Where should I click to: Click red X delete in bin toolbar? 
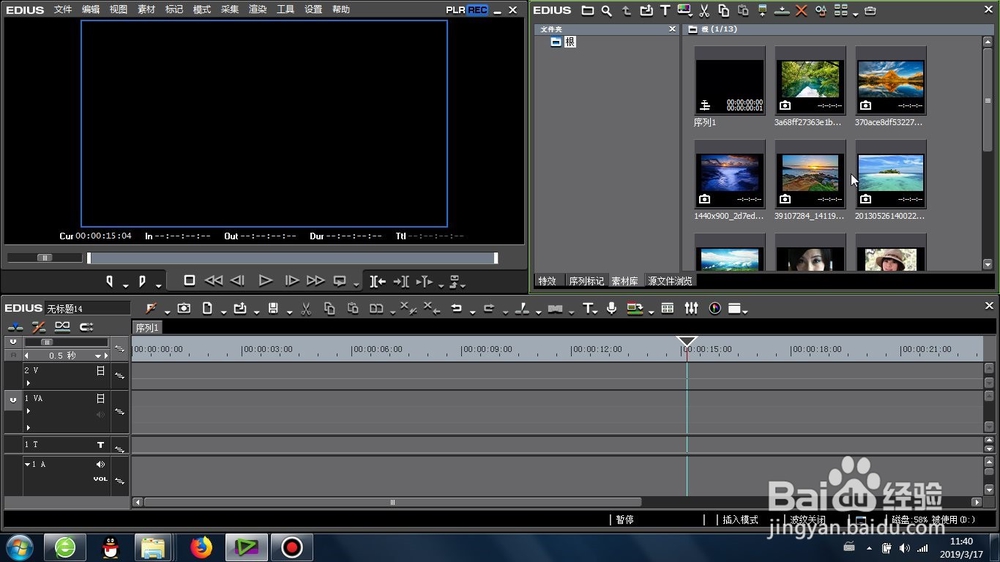[802, 10]
